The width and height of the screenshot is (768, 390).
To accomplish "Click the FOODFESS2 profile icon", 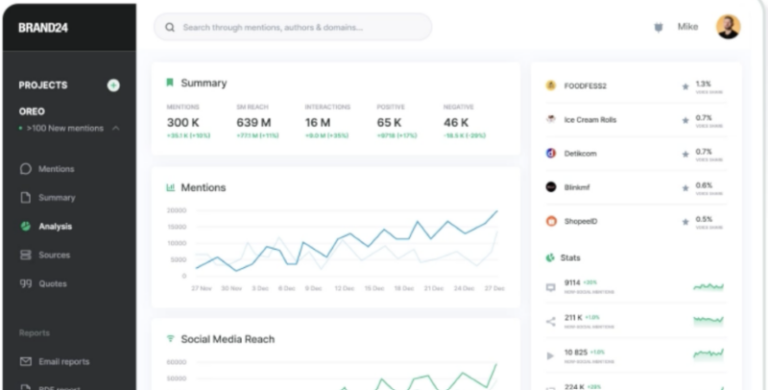I will point(551,85).
